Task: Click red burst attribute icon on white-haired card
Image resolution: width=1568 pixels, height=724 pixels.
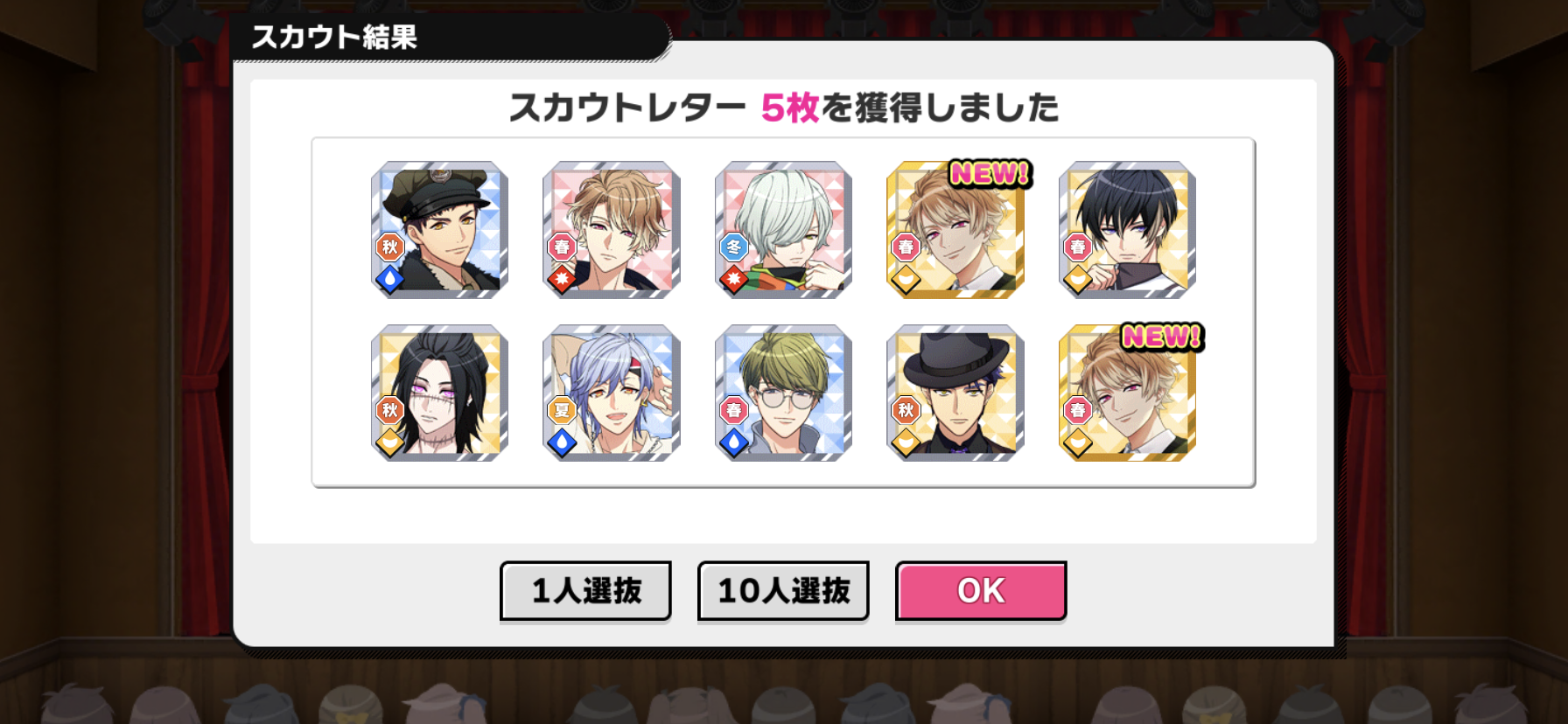Action: (733, 280)
